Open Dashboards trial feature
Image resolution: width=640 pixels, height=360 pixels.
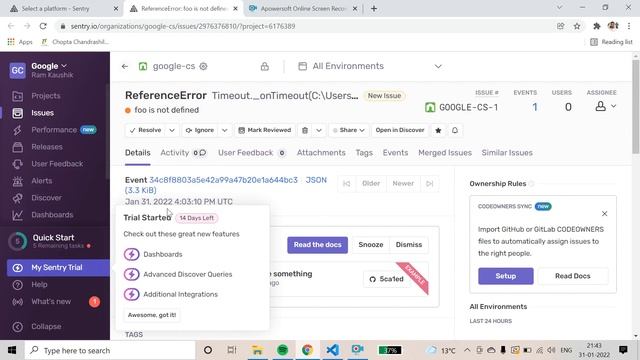(162, 254)
